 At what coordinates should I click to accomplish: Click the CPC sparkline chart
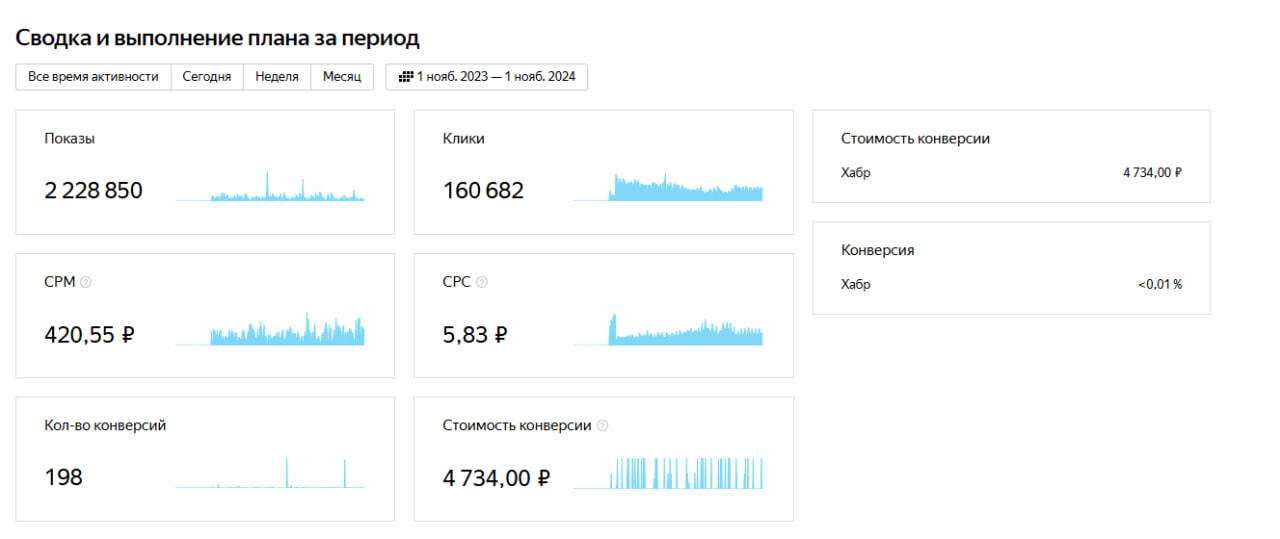coord(668,330)
